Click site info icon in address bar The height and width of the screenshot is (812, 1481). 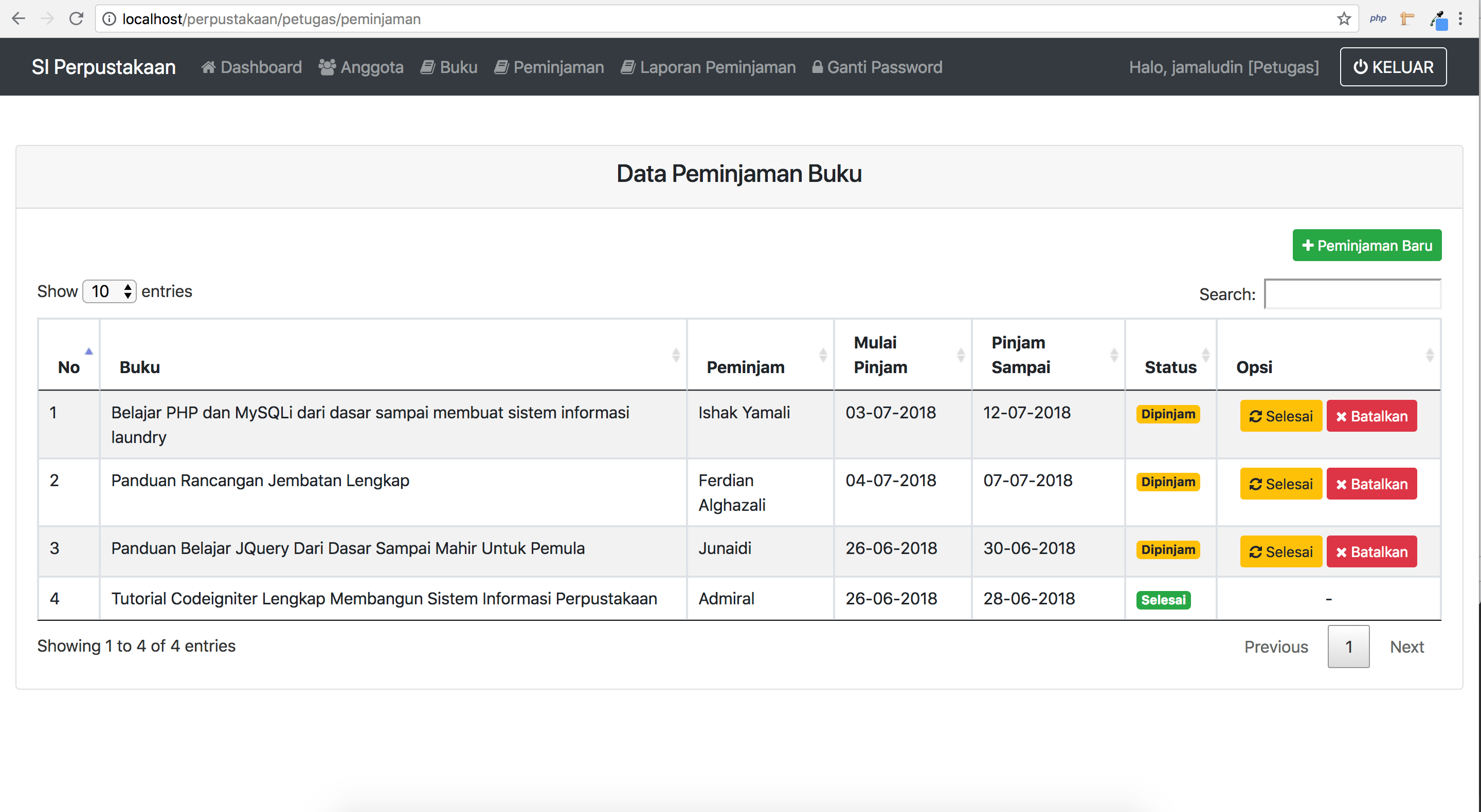pyautogui.click(x=109, y=19)
